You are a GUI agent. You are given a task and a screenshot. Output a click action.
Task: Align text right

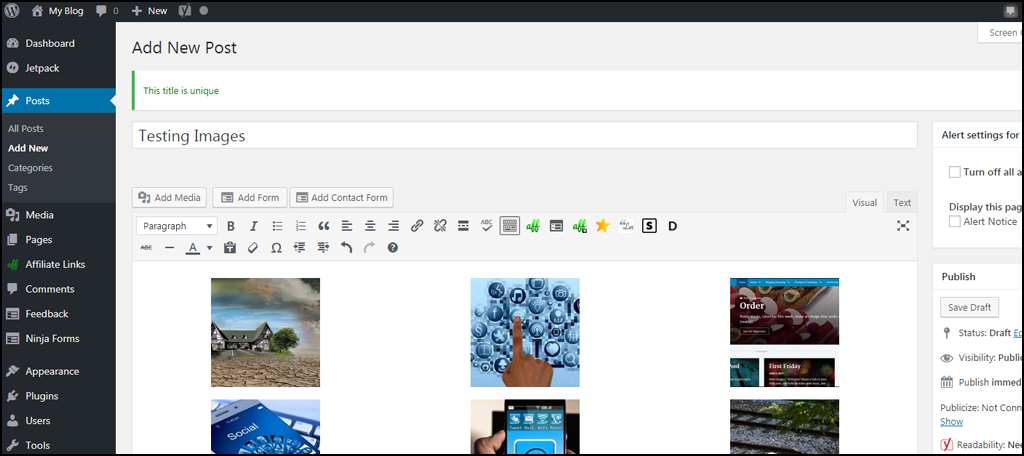393,226
